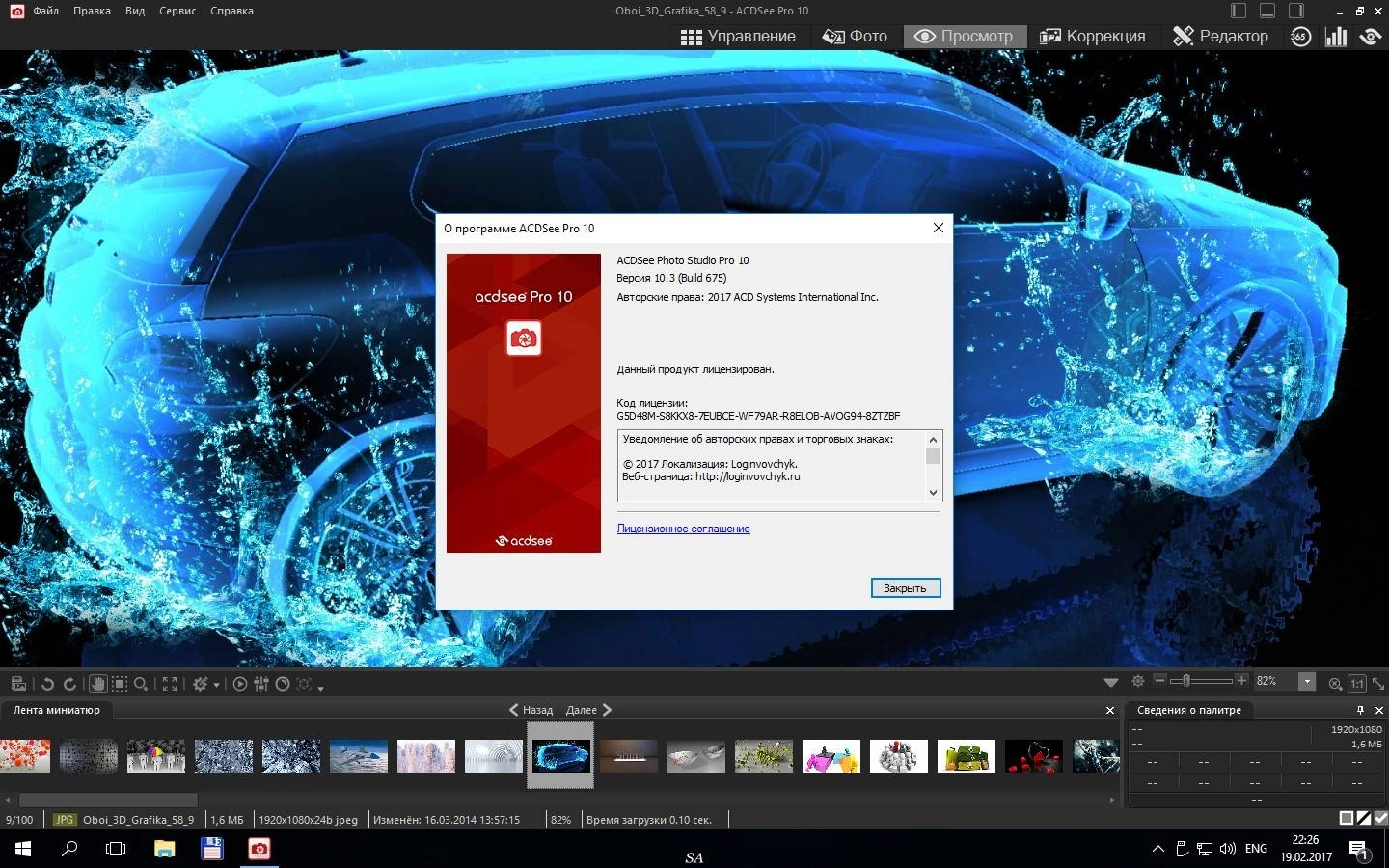Open the Лицензионное соглашение link
Image resolution: width=1389 pixels, height=868 pixels.
pos(683,529)
